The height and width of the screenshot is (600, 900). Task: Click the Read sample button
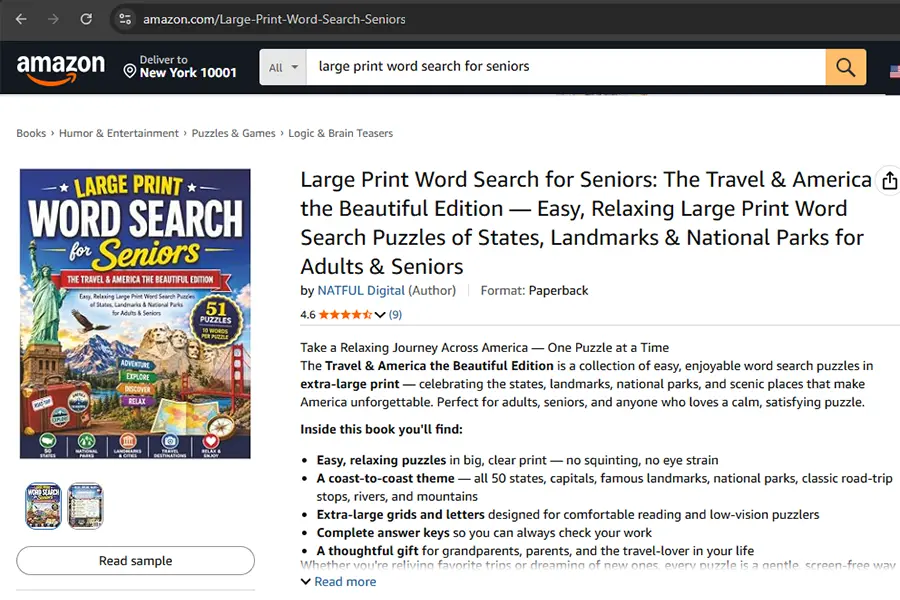click(135, 560)
